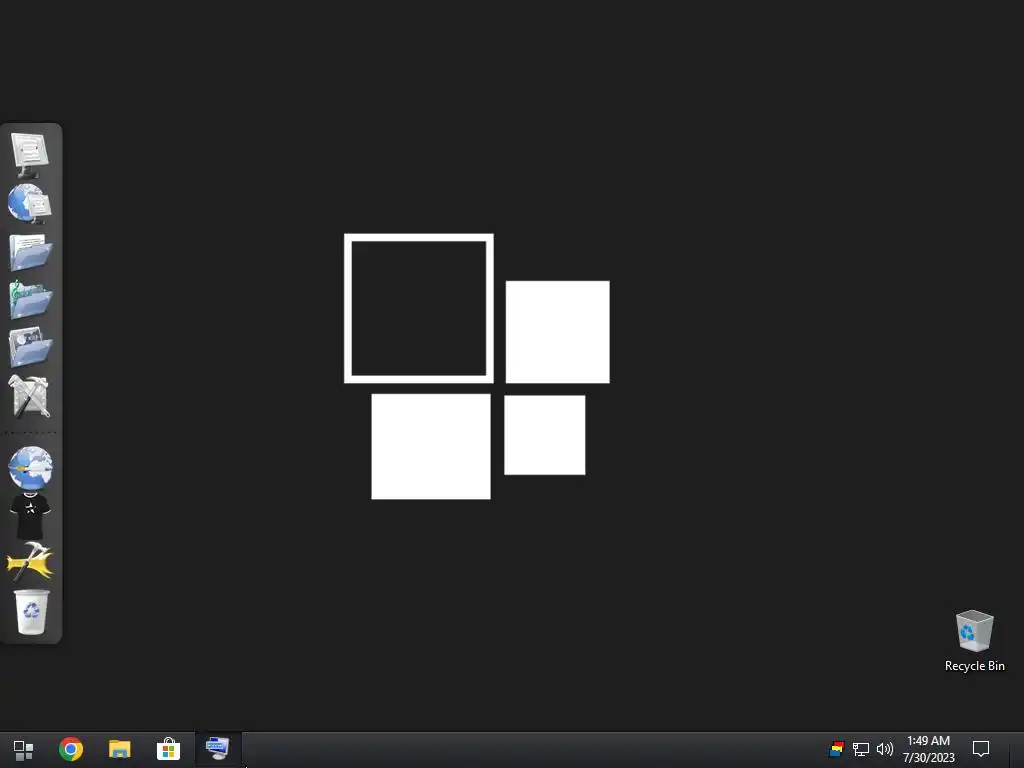Viewport: 1024px width, 768px height.
Task: Open the network globe-with-monitor dock icon
Action: pyautogui.click(x=30, y=204)
